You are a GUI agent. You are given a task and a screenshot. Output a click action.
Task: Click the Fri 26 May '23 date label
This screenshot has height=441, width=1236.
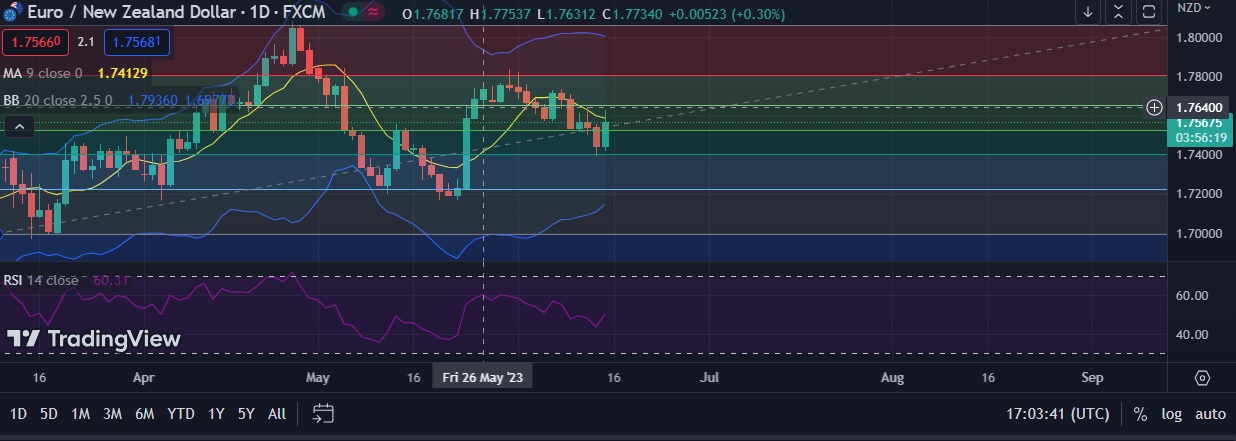(483, 377)
